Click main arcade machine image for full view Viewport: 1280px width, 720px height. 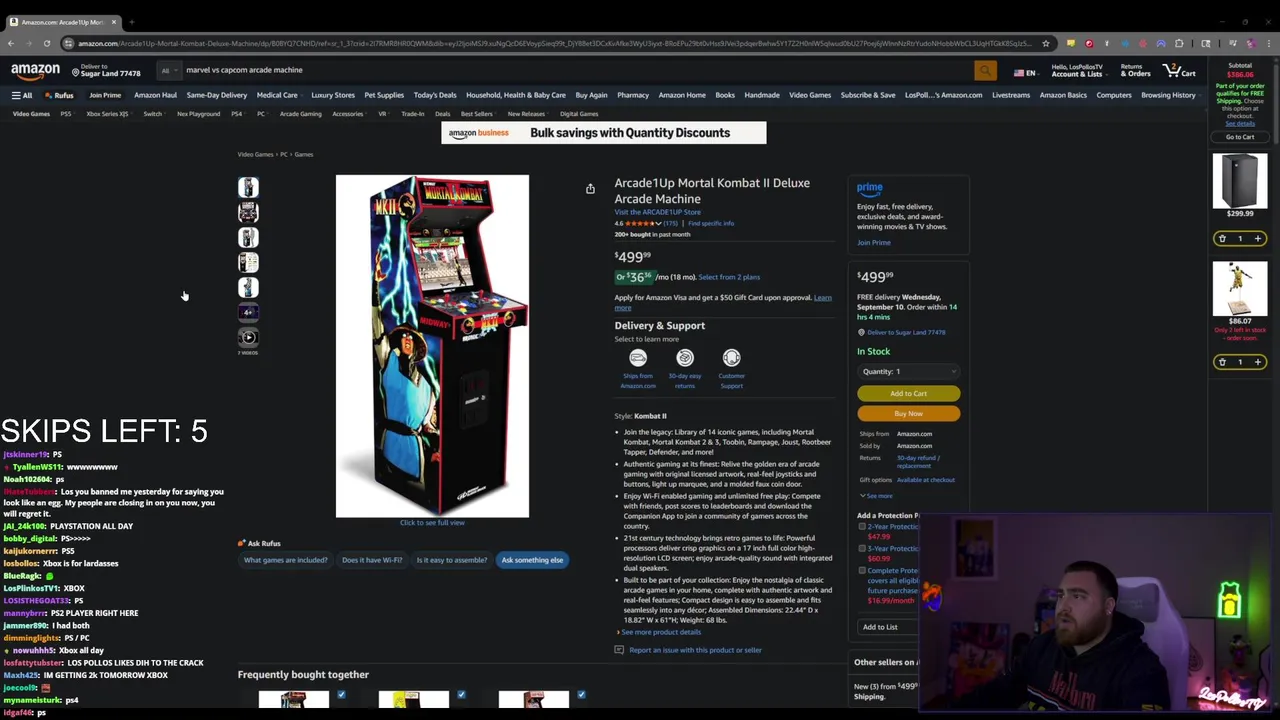432,346
